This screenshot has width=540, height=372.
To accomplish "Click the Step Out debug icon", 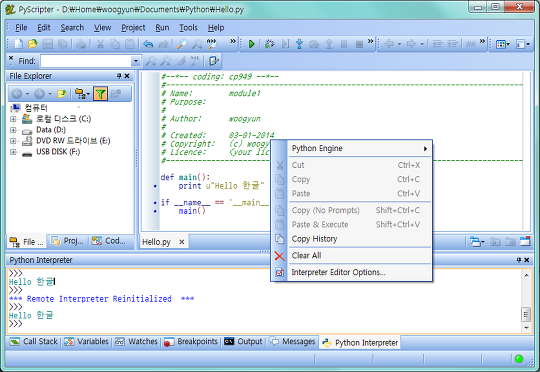I will click(329, 44).
